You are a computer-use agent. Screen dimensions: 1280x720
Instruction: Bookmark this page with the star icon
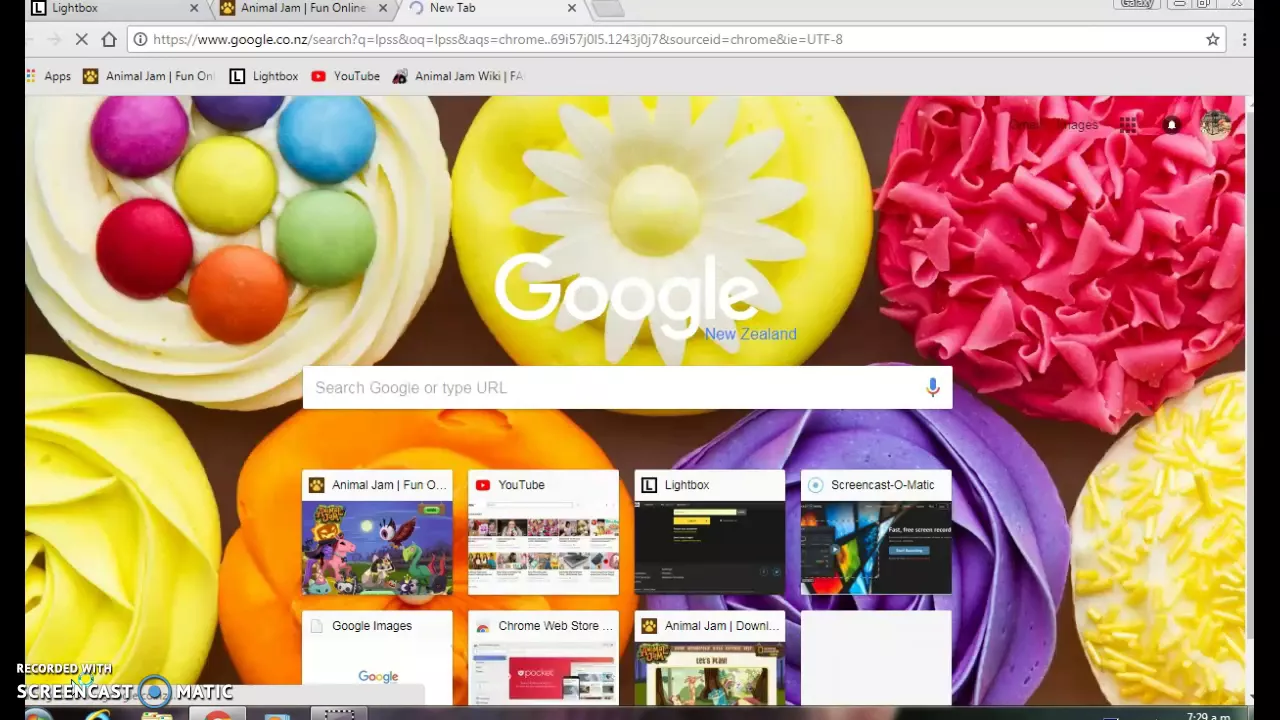[x=1213, y=40]
